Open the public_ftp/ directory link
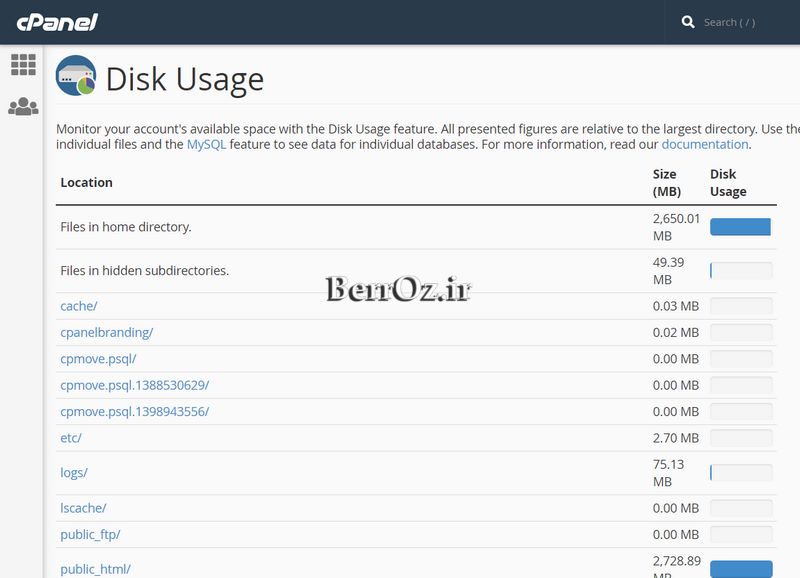The height and width of the screenshot is (578, 800). point(90,534)
